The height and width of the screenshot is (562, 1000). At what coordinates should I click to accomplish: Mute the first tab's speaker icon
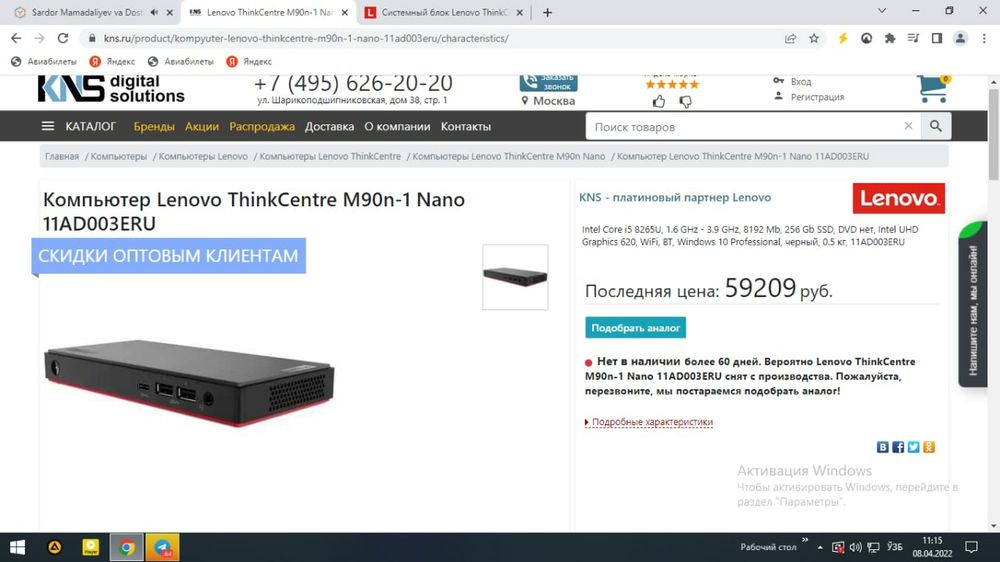(x=154, y=12)
